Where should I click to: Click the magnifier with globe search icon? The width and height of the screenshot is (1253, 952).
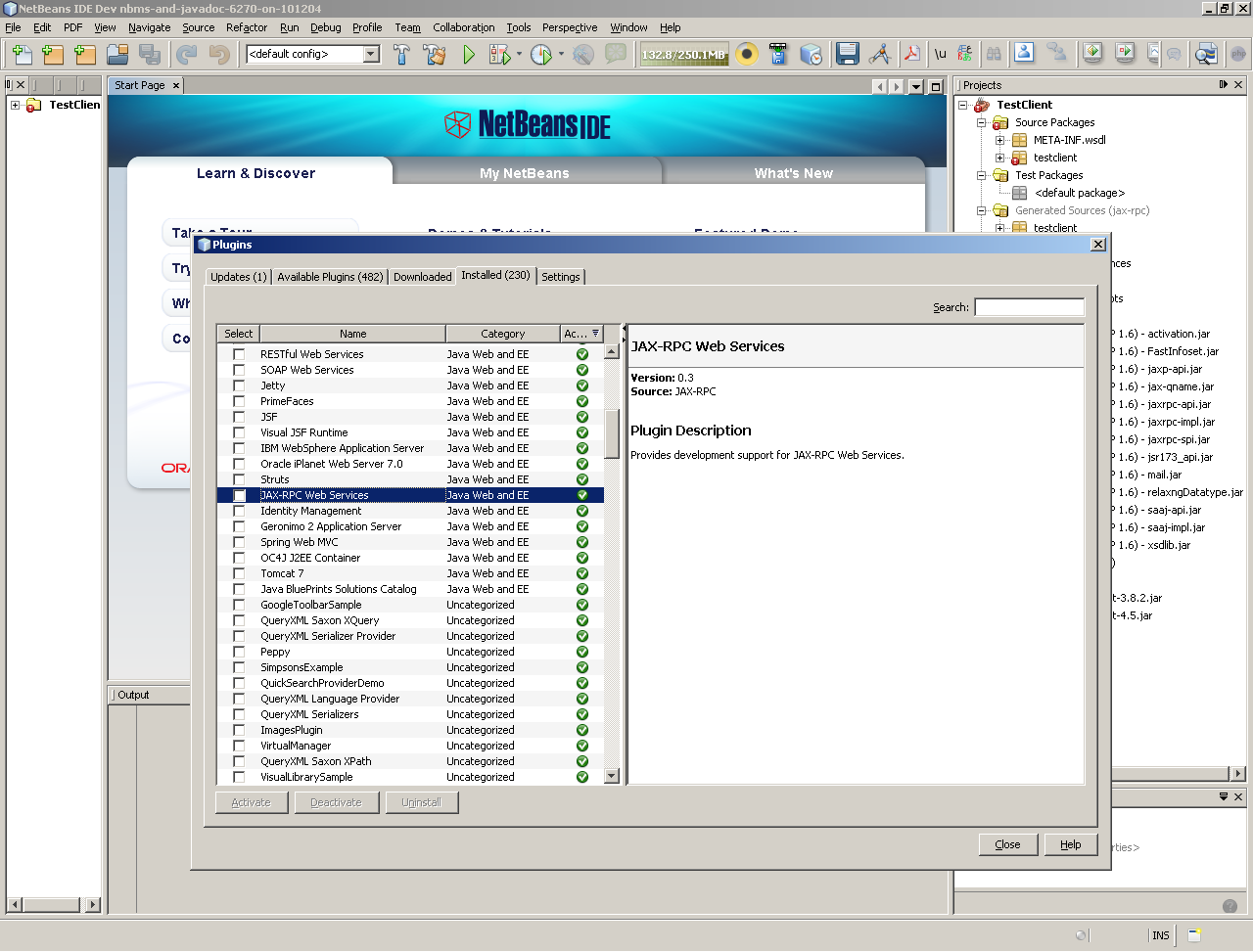pyautogui.click(x=1206, y=55)
